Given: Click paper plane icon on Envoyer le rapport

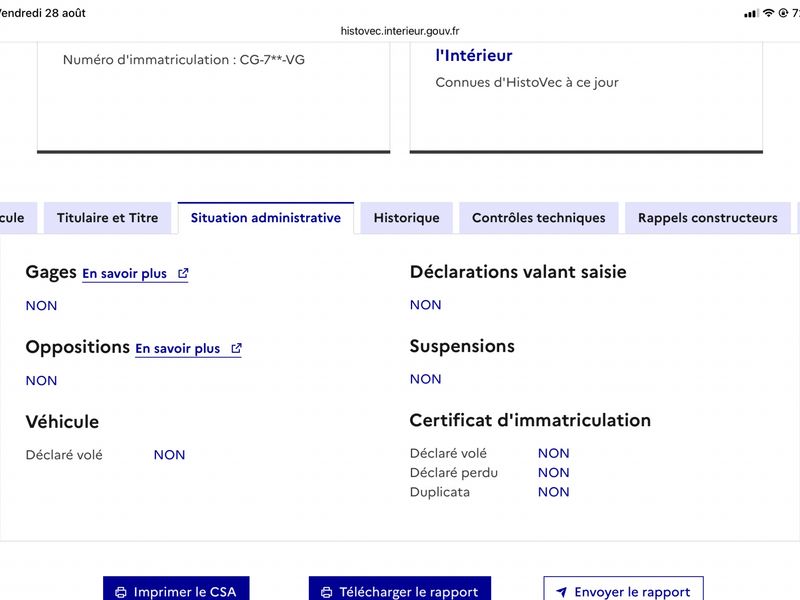Looking at the screenshot, I should click(561, 592).
